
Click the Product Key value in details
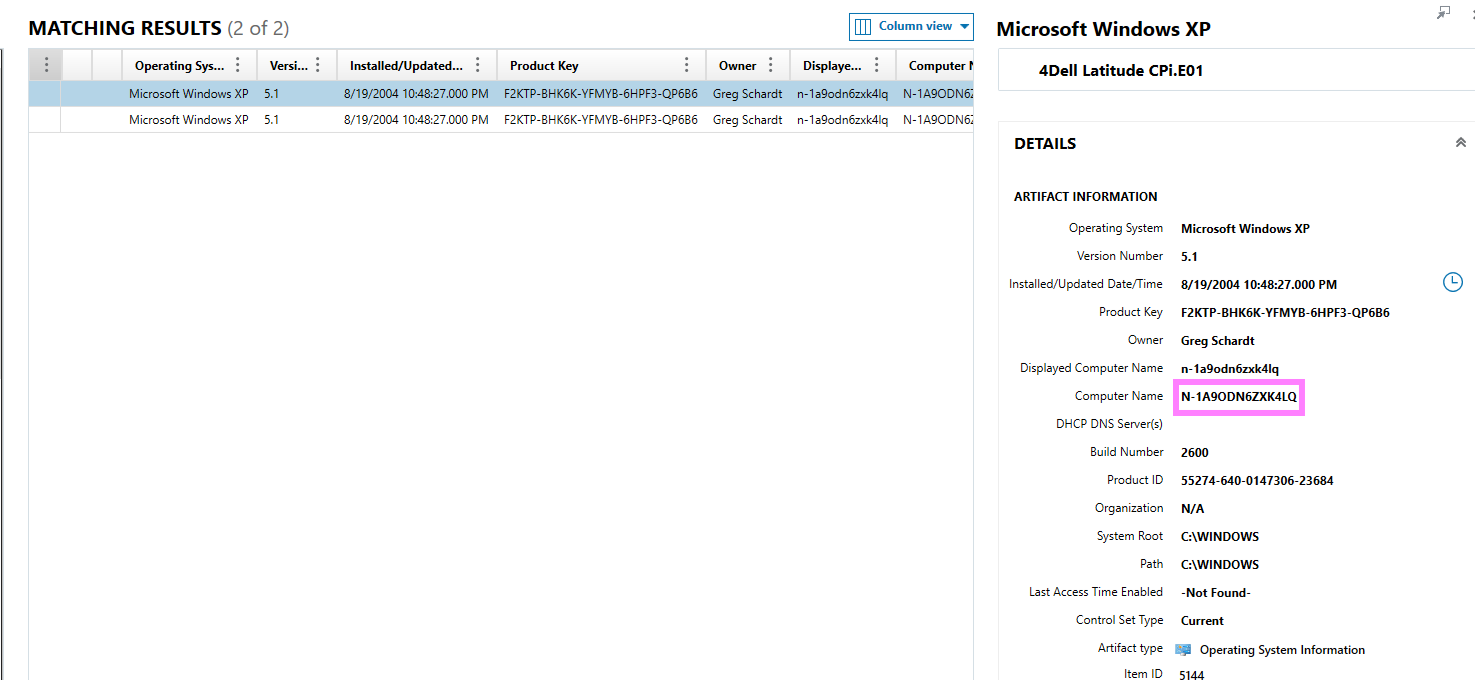pos(1285,312)
